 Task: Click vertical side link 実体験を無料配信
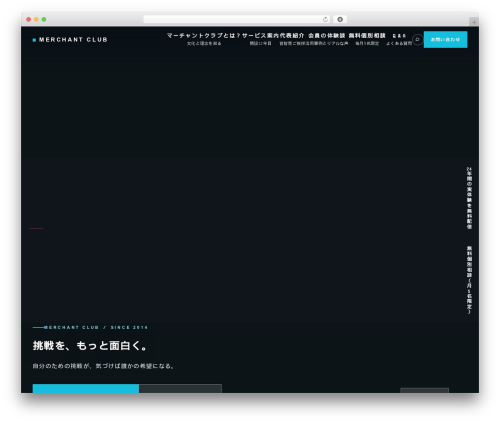click(469, 198)
